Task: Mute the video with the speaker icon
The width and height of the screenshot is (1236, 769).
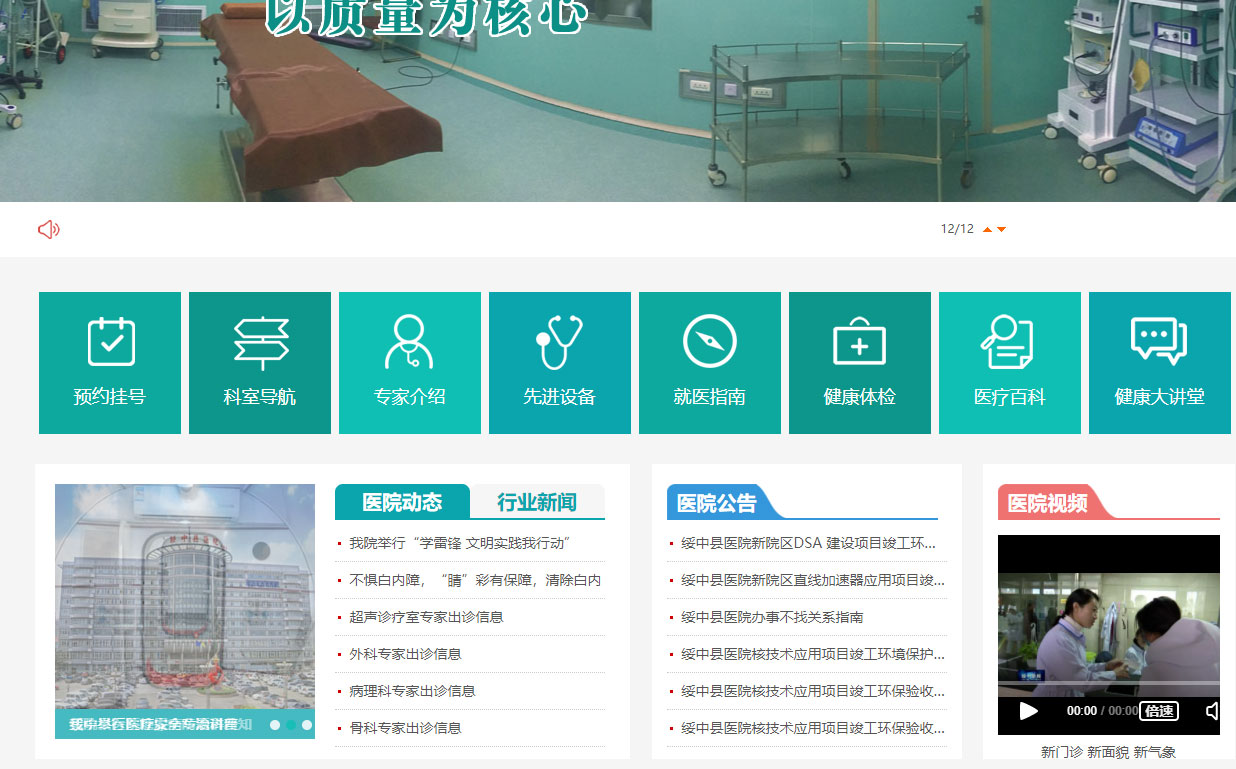Action: [1212, 711]
